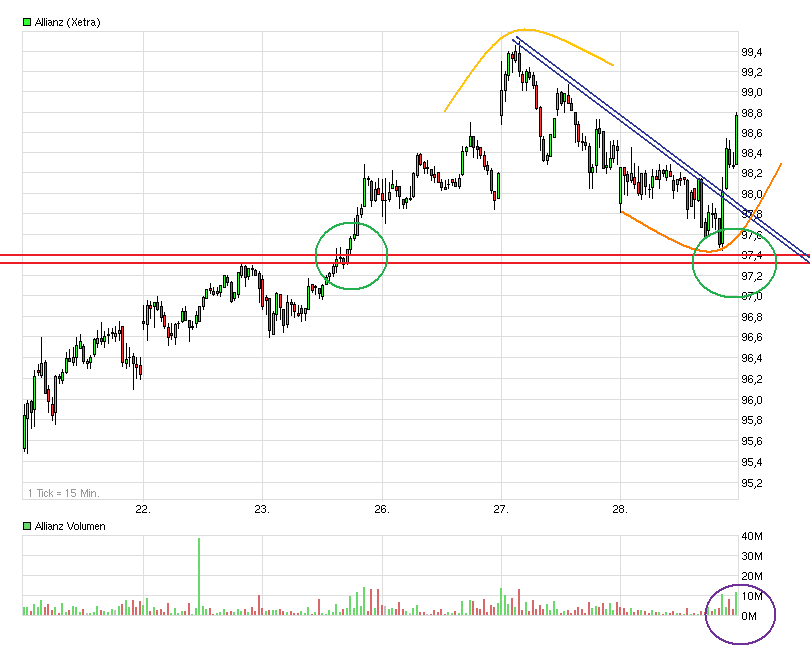Screen dimensions: 810x669
Task: Click the green Allianz (Xetra) legend square
Action: tap(27, 21)
